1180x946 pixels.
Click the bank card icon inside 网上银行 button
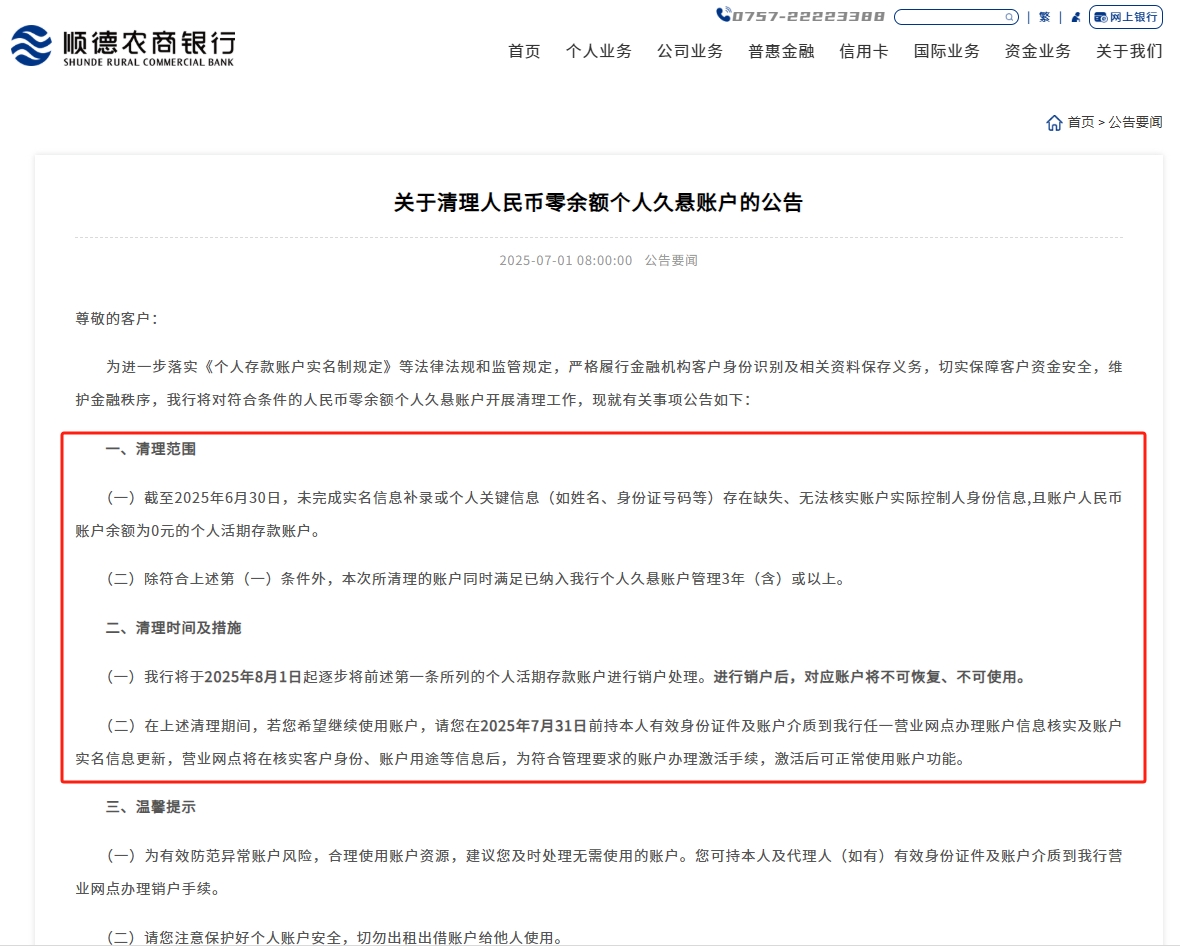click(x=1100, y=16)
